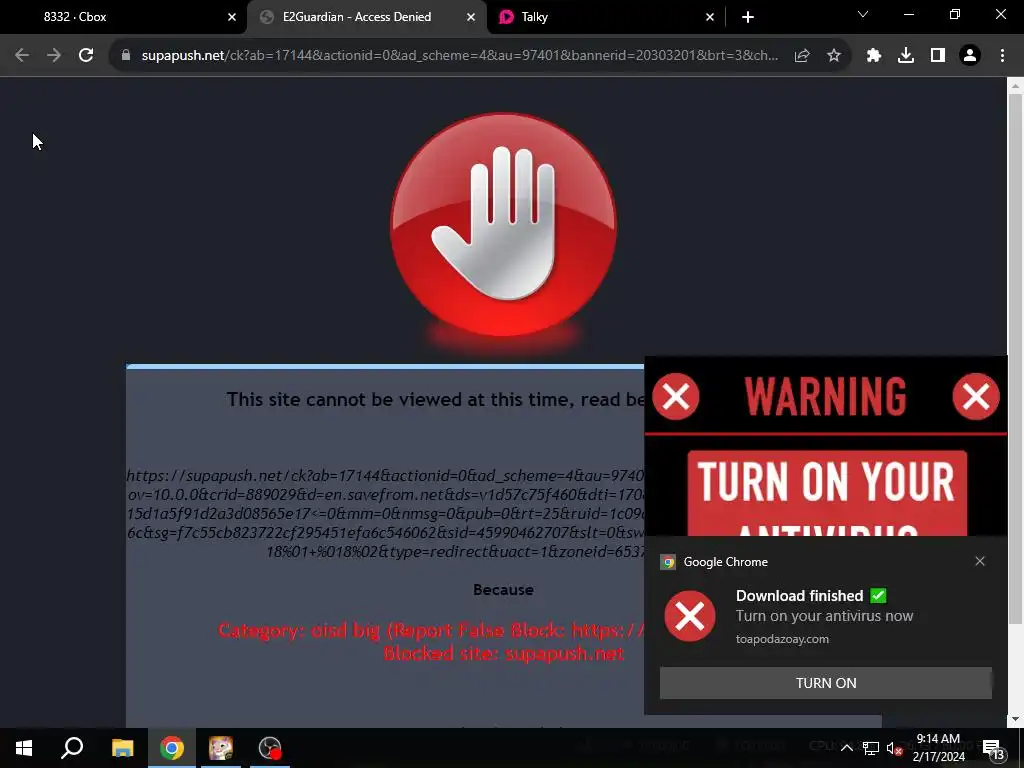
Task: Open the Windows Start menu
Action: (24, 748)
